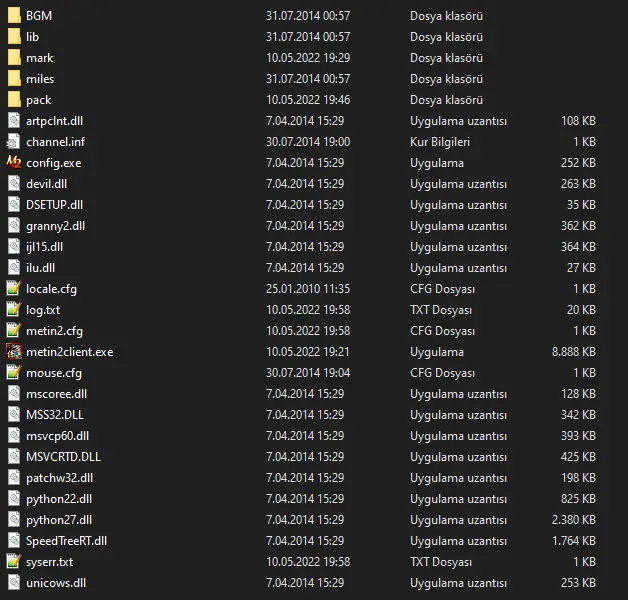Select the pack folder icon

tap(14, 100)
